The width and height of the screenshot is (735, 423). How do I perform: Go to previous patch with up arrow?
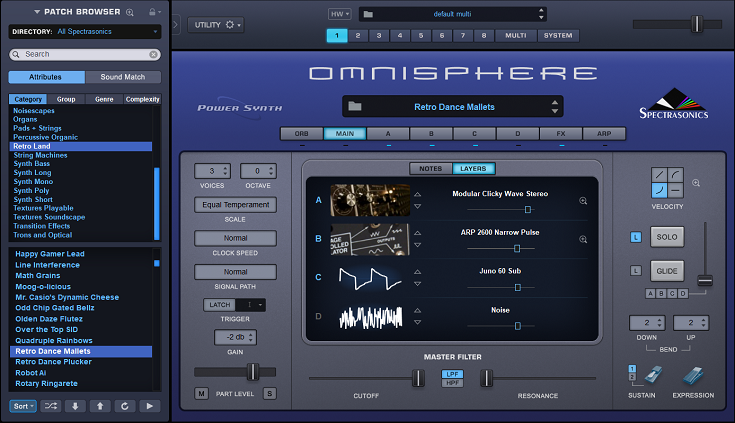(x=100, y=406)
